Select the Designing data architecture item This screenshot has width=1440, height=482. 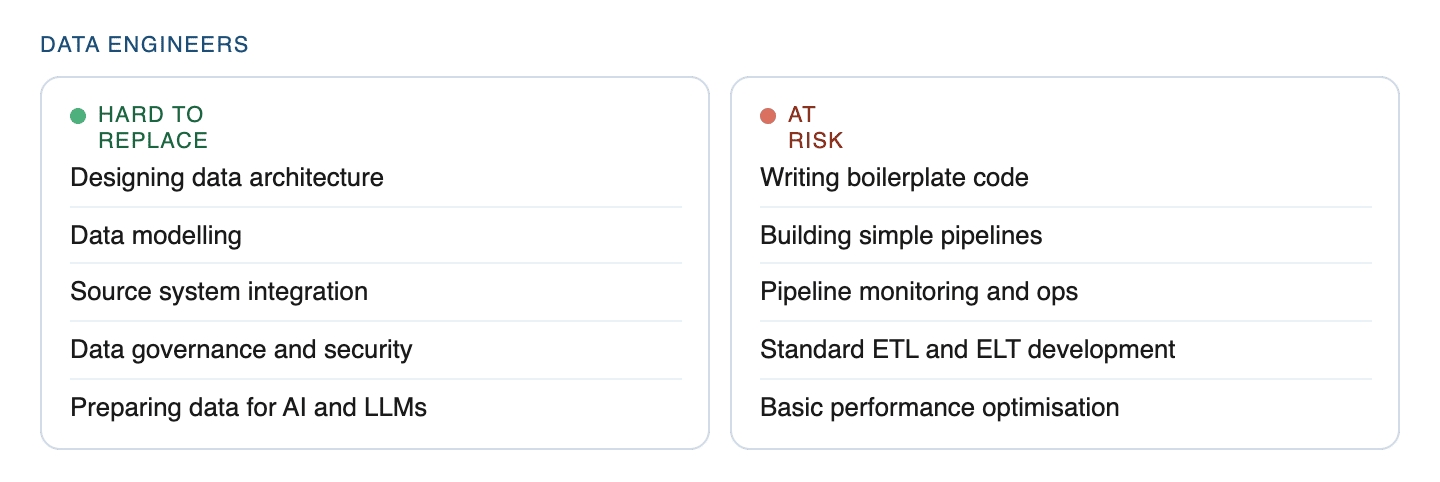[x=227, y=178]
